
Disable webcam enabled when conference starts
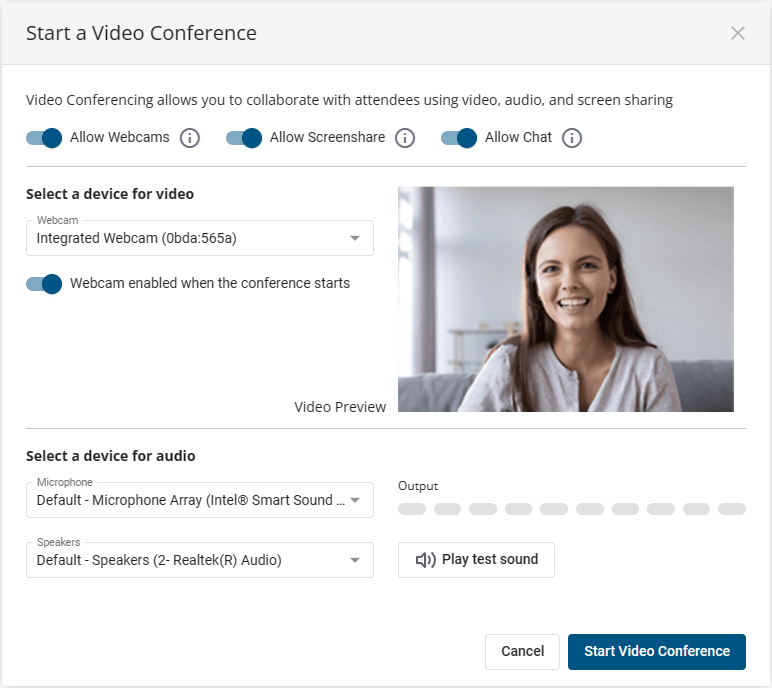coord(44,284)
